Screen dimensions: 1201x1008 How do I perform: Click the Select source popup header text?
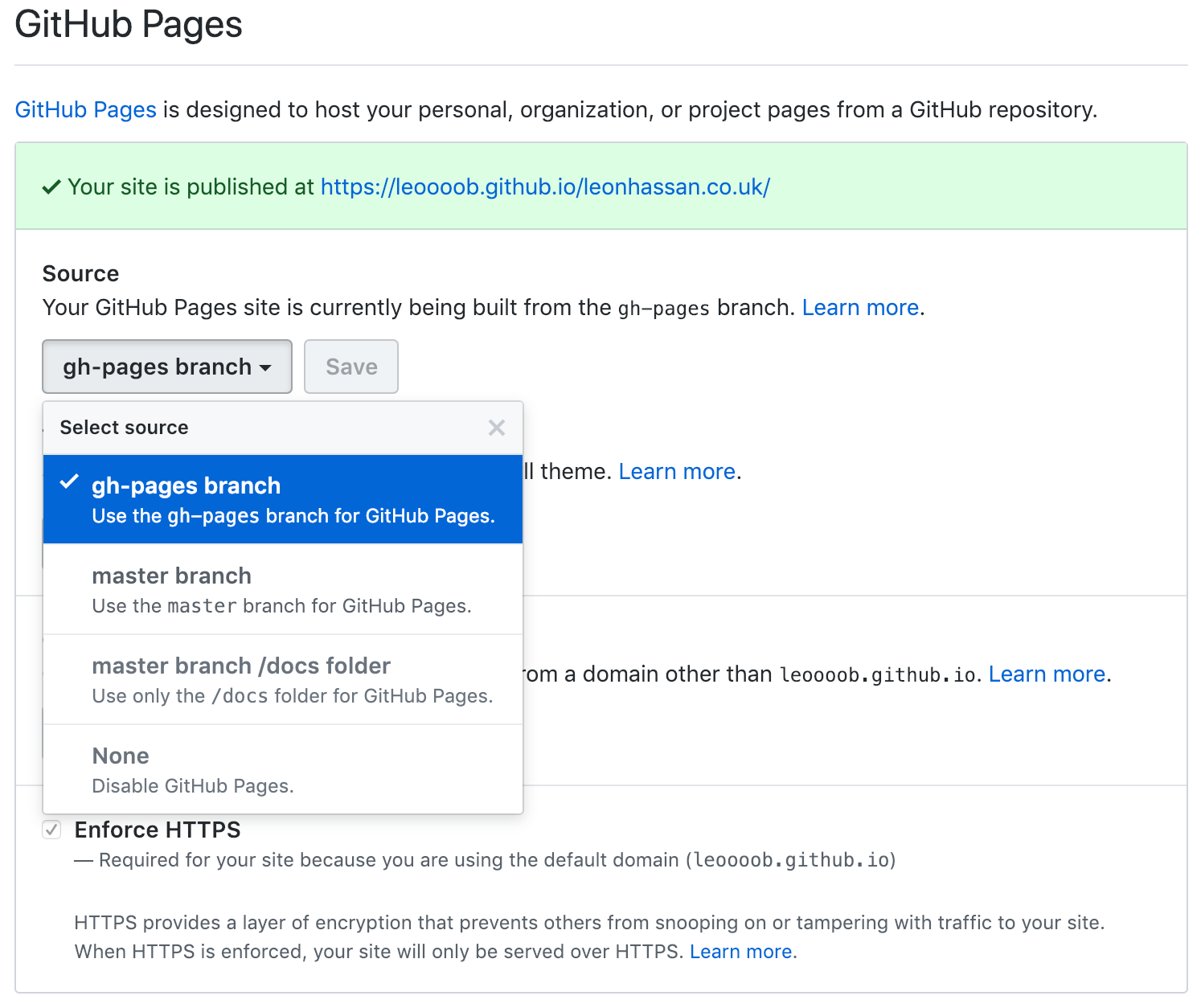pyautogui.click(x=125, y=428)
